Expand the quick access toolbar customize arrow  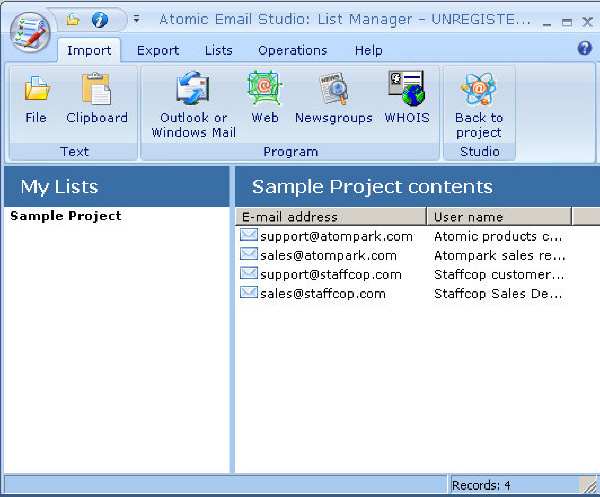tap(136, 18)
